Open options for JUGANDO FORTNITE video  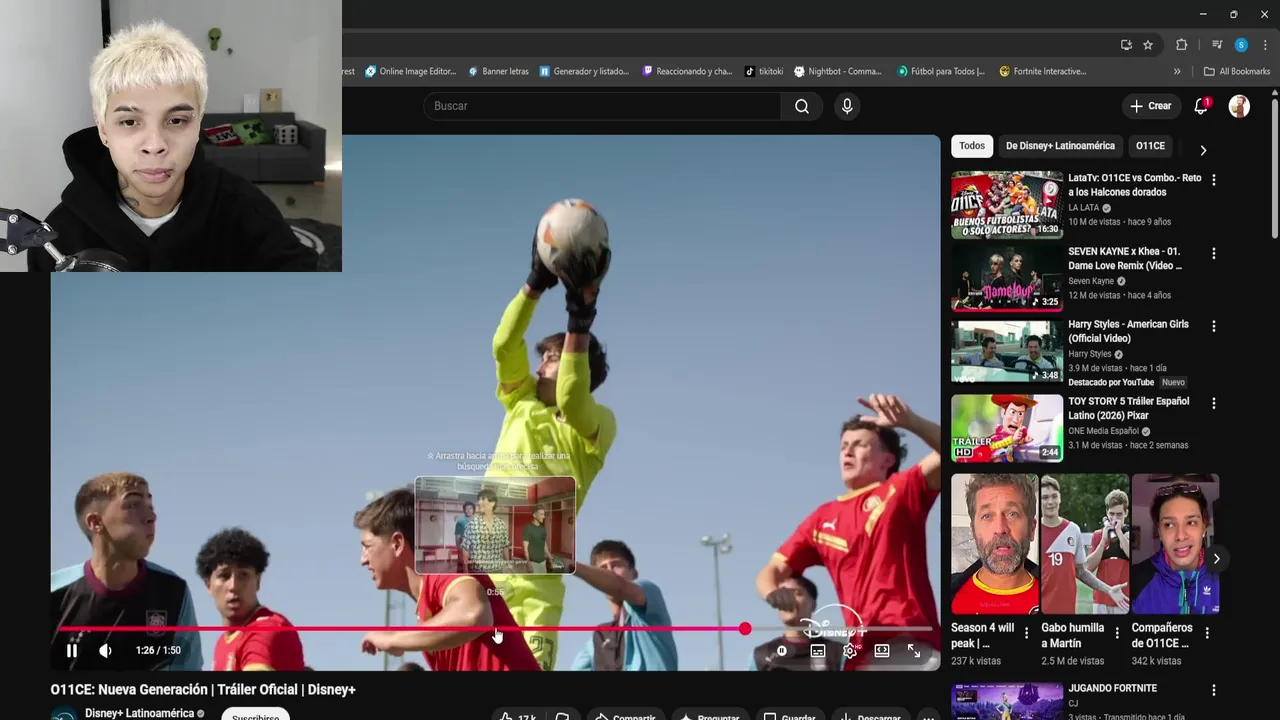tap(1214, 690)
